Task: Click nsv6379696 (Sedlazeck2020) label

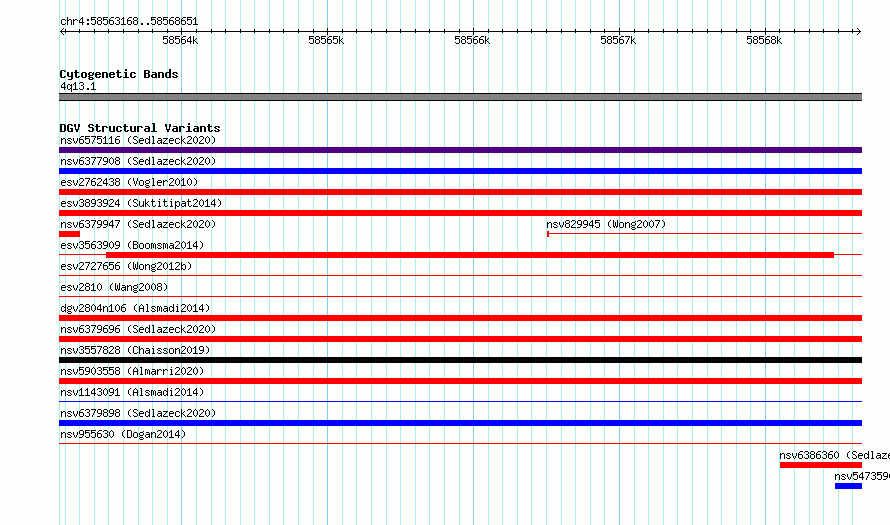Action: pyautogui.click(x=138, y=329)
